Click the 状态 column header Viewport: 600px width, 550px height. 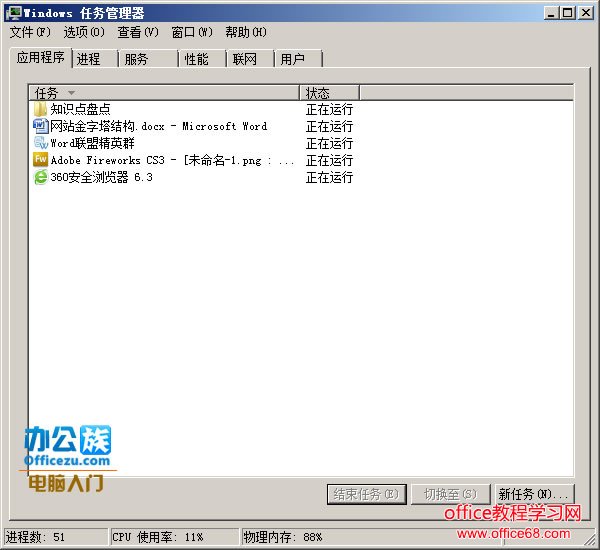point(329,93)
